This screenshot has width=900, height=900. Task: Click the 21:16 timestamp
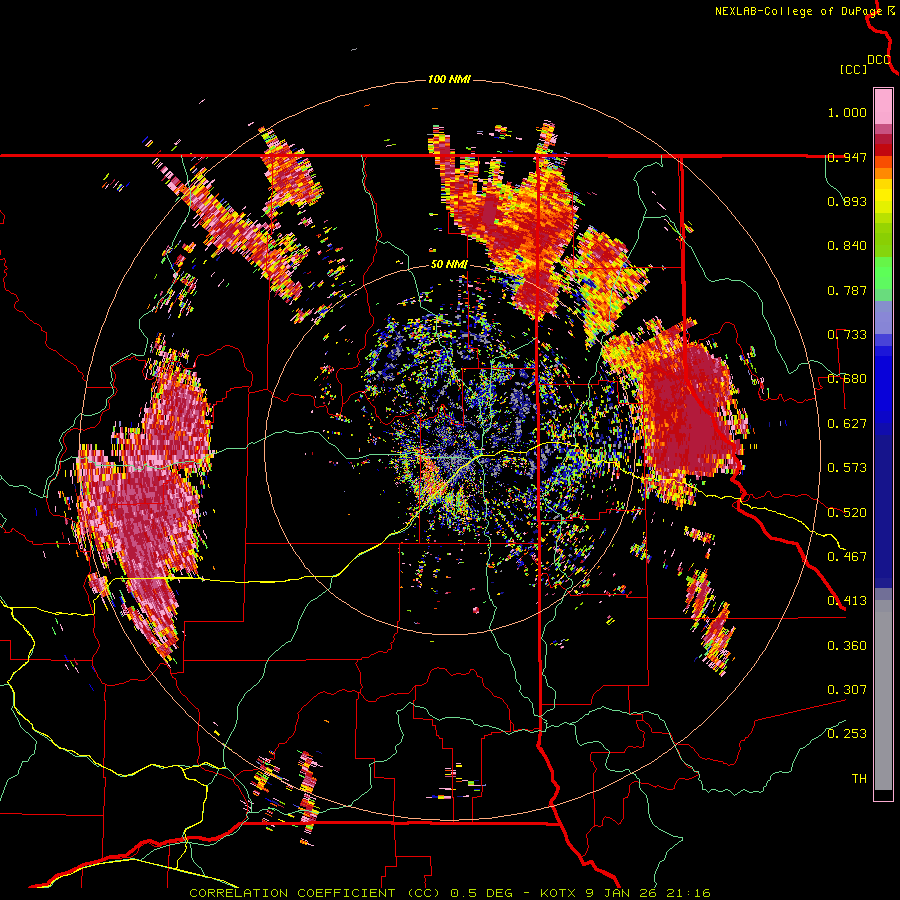[688, 893]
